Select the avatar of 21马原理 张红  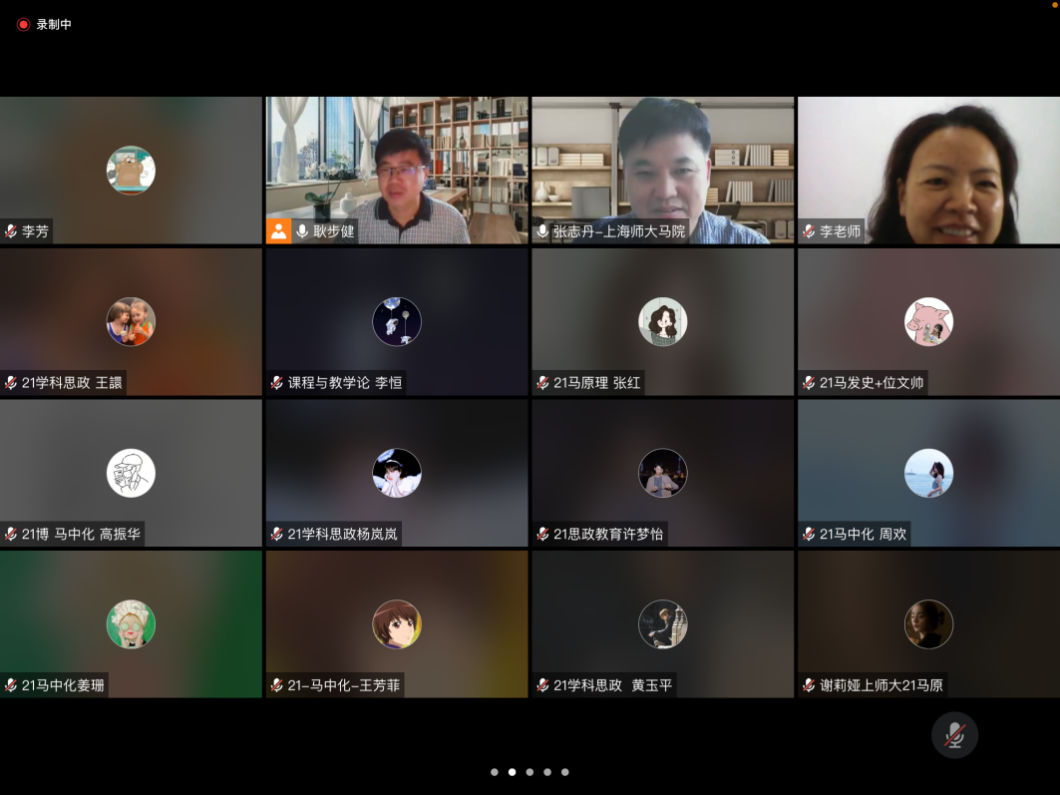[662, 322]
